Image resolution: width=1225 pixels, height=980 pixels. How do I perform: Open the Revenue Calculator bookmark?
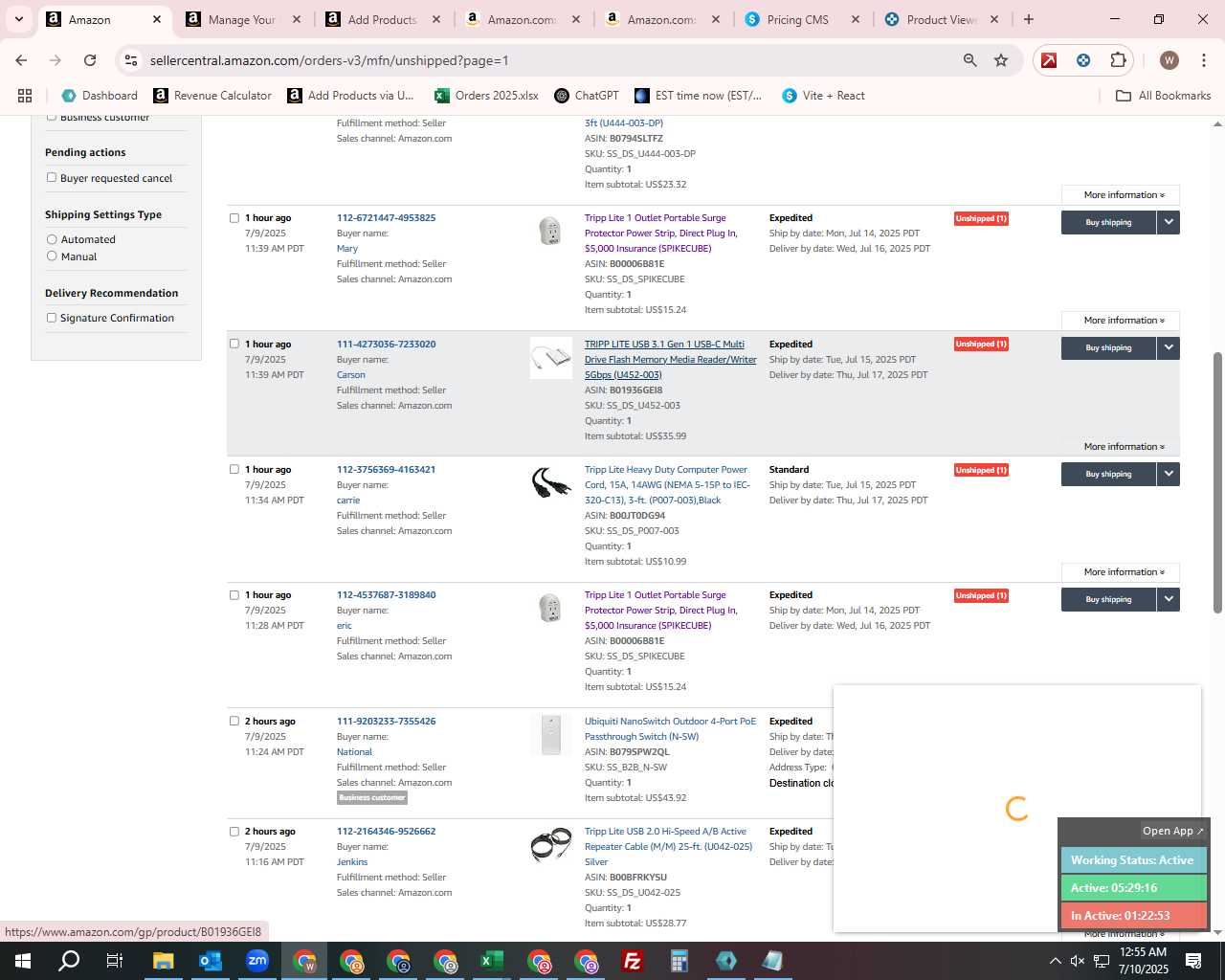pyautogui.click(x=212, y=96)
